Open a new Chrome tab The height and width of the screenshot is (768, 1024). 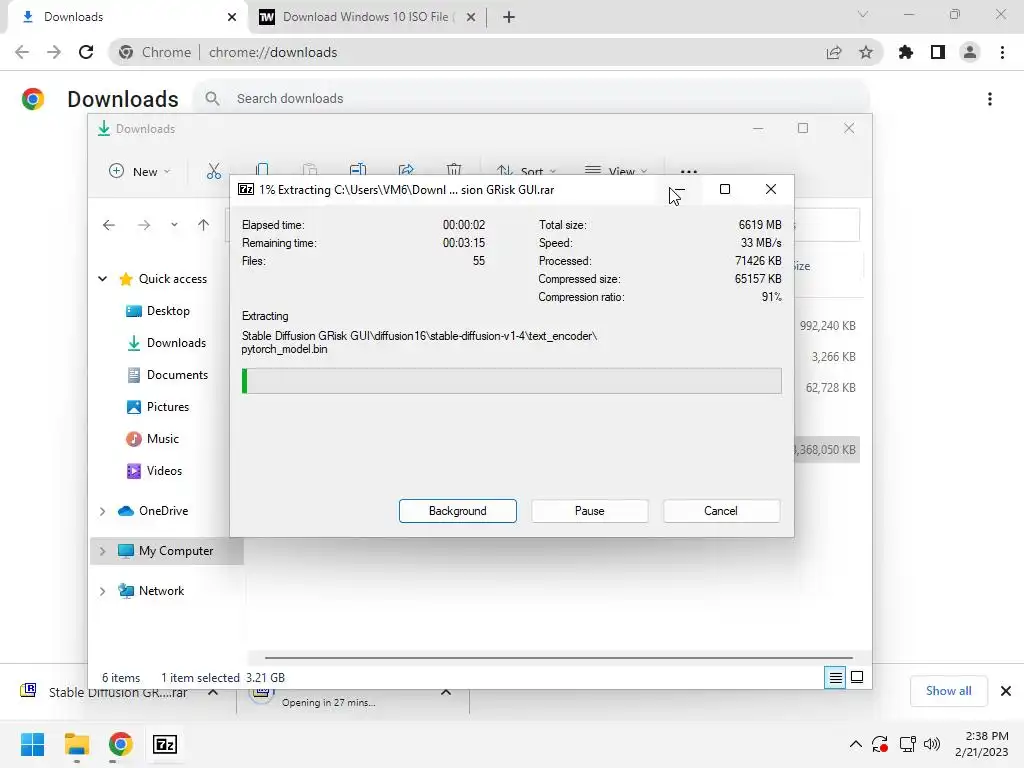pyautogui.click(x=509, y=17)
